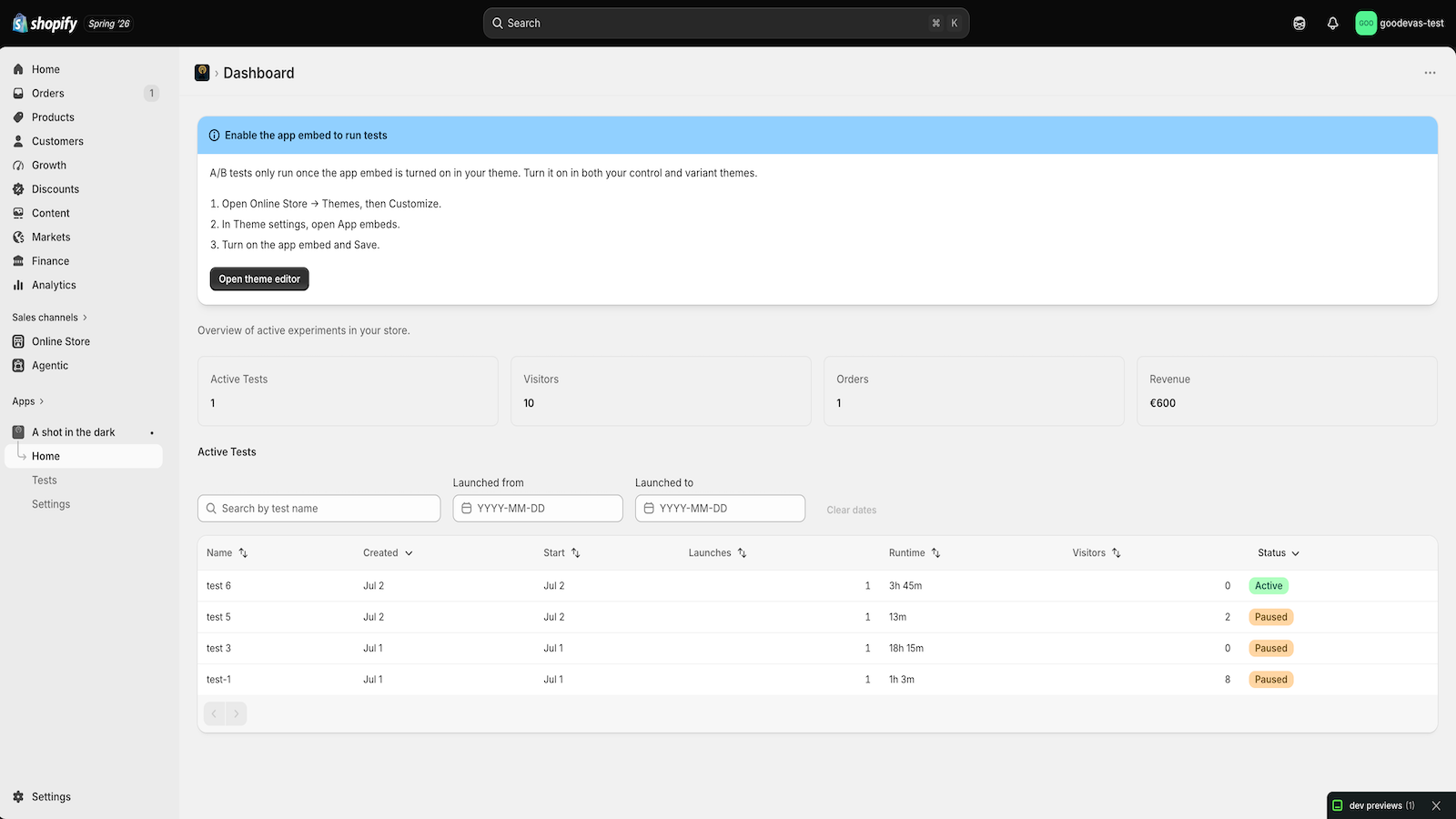Go to next table page
The width and height of the screenshot is (1456, 819).
coord(236,713)
